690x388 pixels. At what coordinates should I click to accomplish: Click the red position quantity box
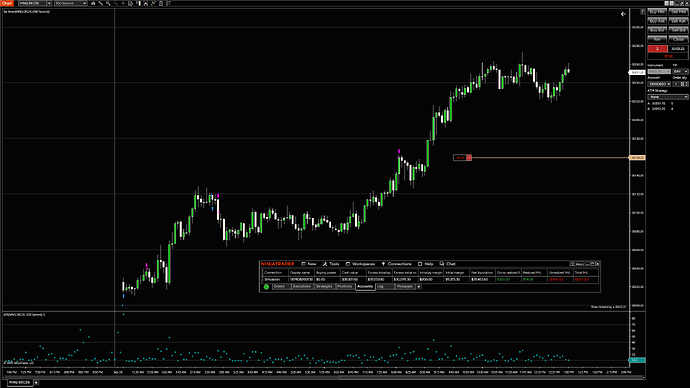coord(657,49)
